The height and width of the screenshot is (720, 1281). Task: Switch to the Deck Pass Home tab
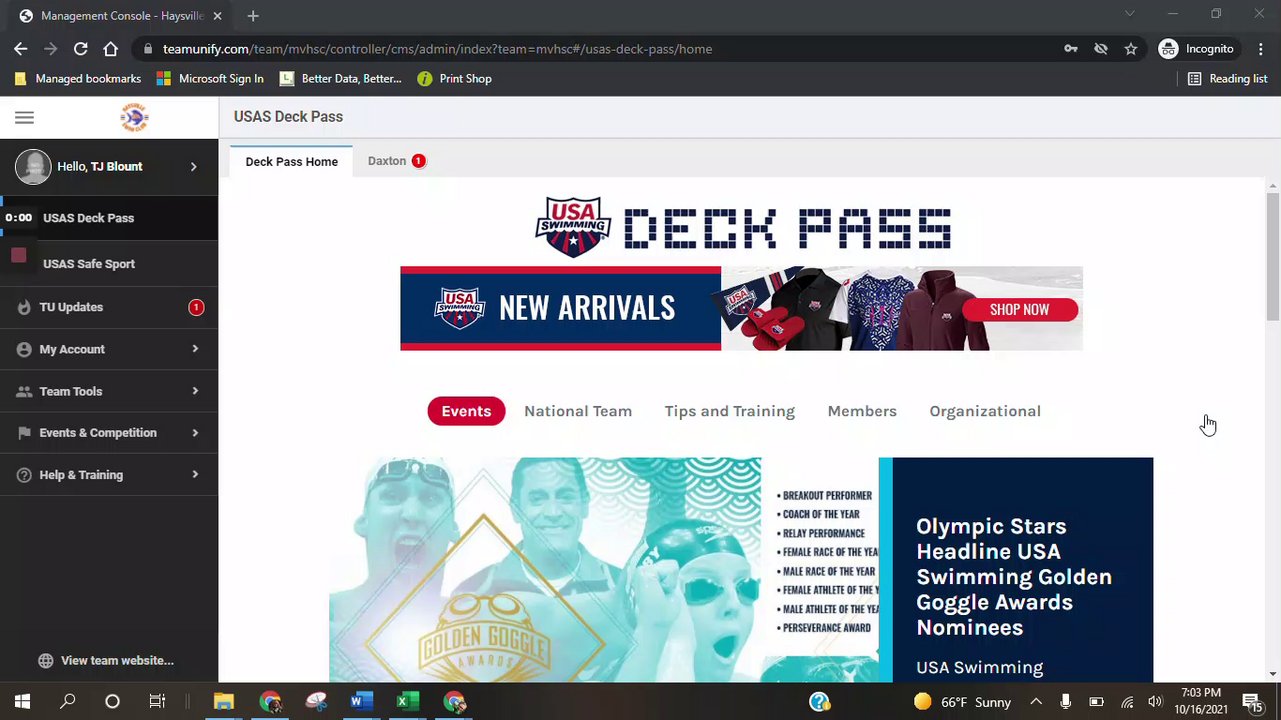click(291, 162)
